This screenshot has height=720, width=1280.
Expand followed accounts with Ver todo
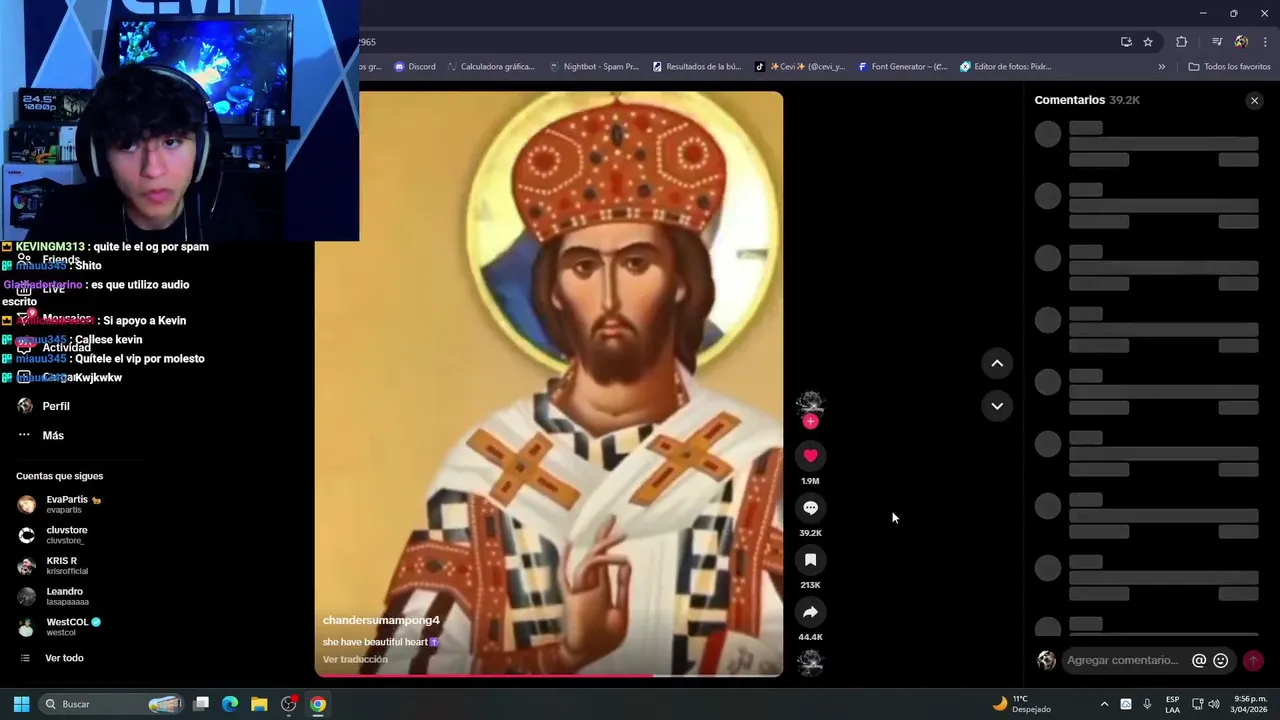(x=64, y=658)
